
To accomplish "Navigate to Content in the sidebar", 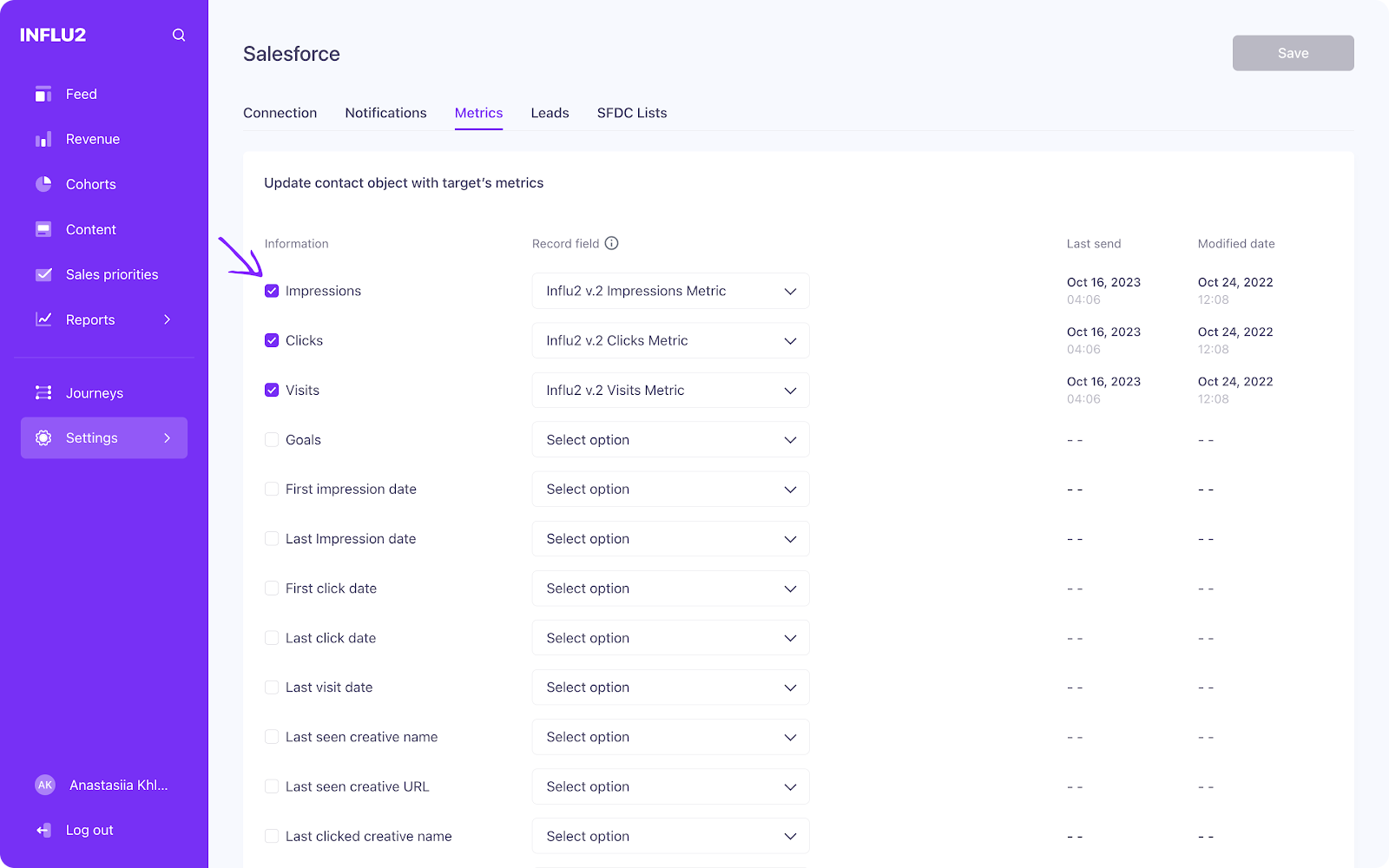I will (x=91, y=229).
